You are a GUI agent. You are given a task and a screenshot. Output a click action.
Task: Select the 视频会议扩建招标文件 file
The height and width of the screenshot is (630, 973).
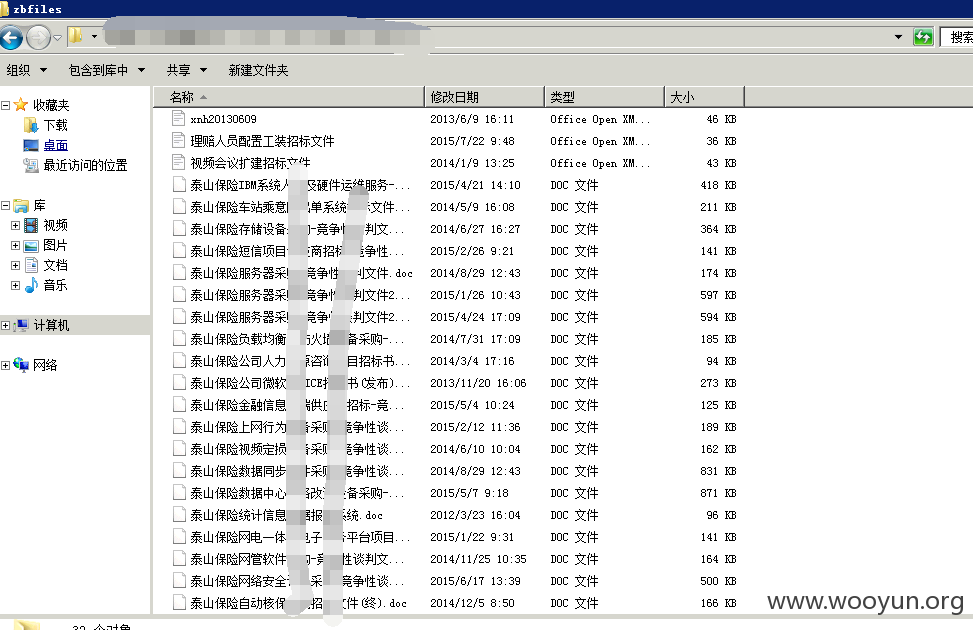click(250, 163)
